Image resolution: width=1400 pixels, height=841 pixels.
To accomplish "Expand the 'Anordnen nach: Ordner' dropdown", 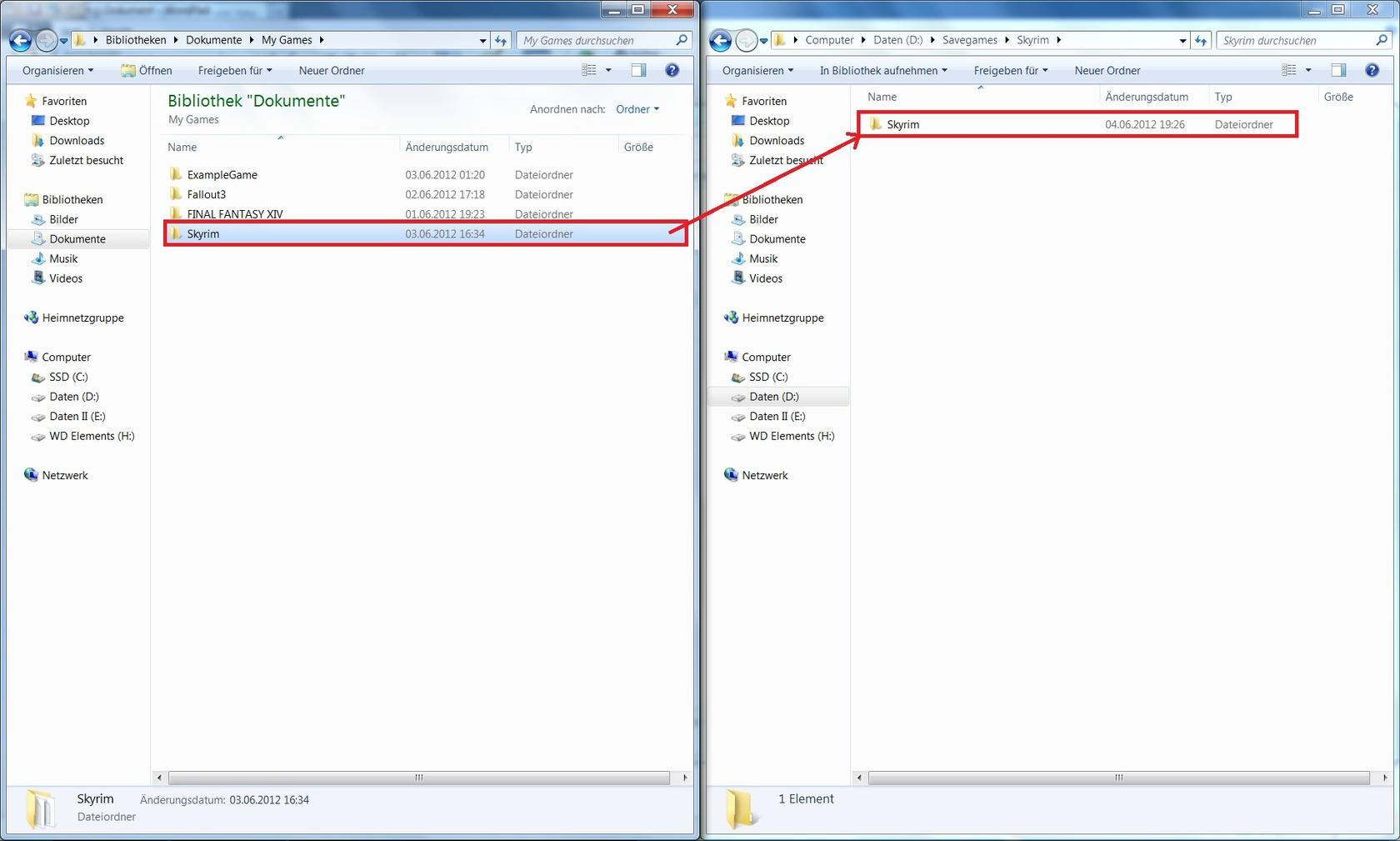I will [637, 109].
